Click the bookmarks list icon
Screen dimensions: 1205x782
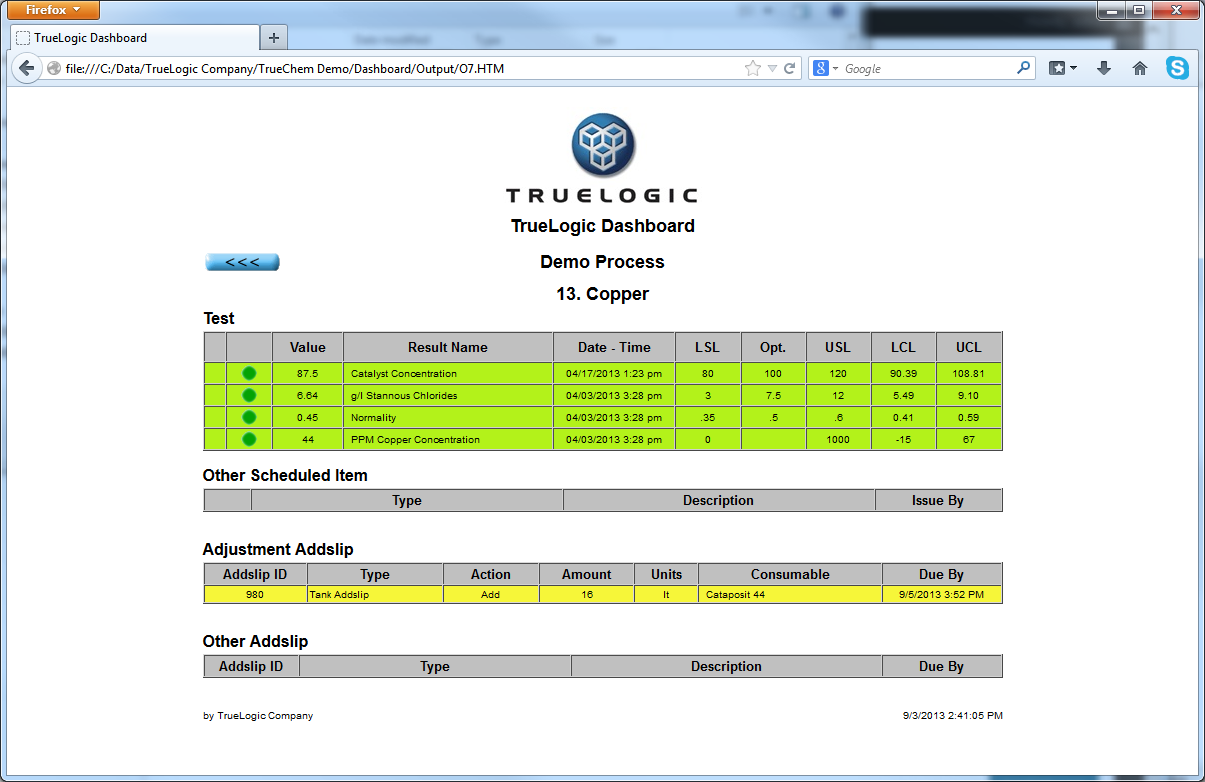pyautogui.click(x=1061, y=69)
